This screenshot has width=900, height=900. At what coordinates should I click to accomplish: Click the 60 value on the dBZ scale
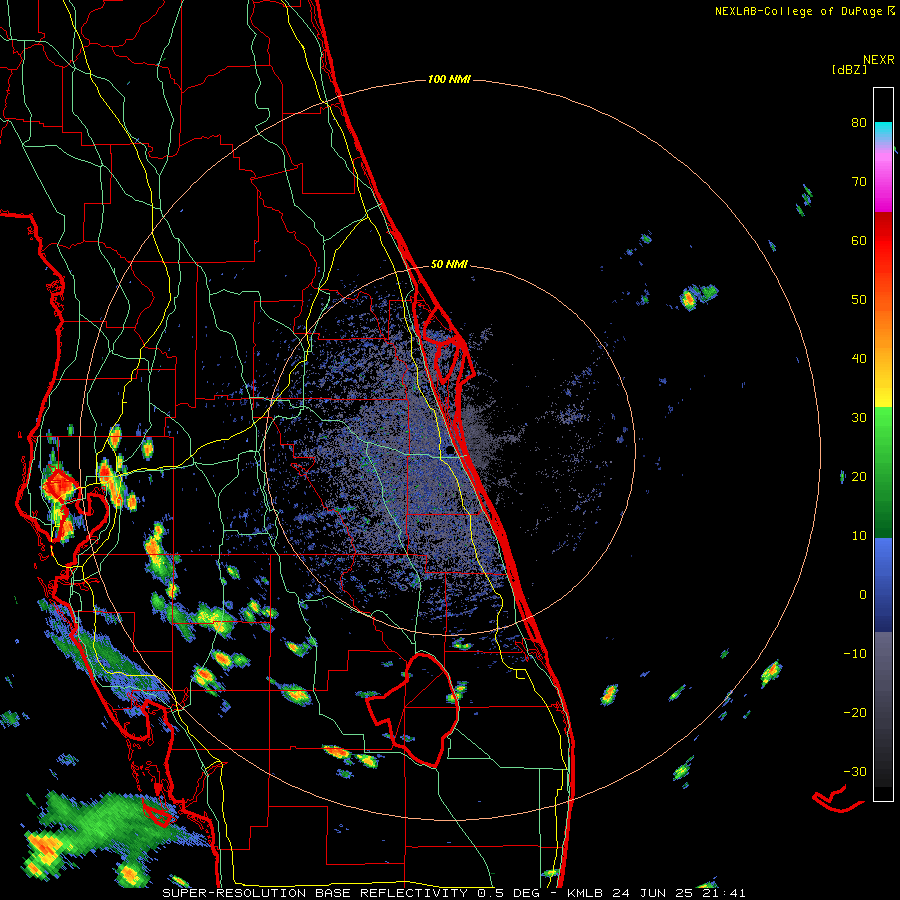click(859, 240)
